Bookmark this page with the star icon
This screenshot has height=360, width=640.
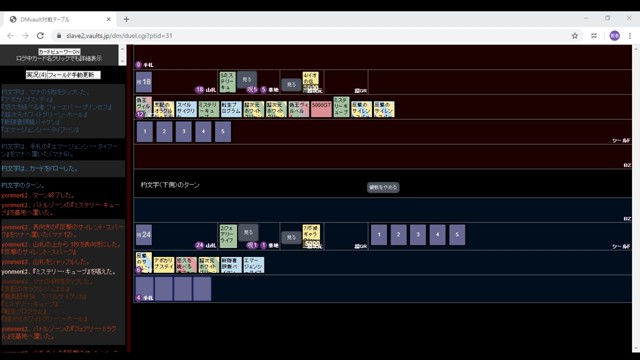tap(575, 36)
